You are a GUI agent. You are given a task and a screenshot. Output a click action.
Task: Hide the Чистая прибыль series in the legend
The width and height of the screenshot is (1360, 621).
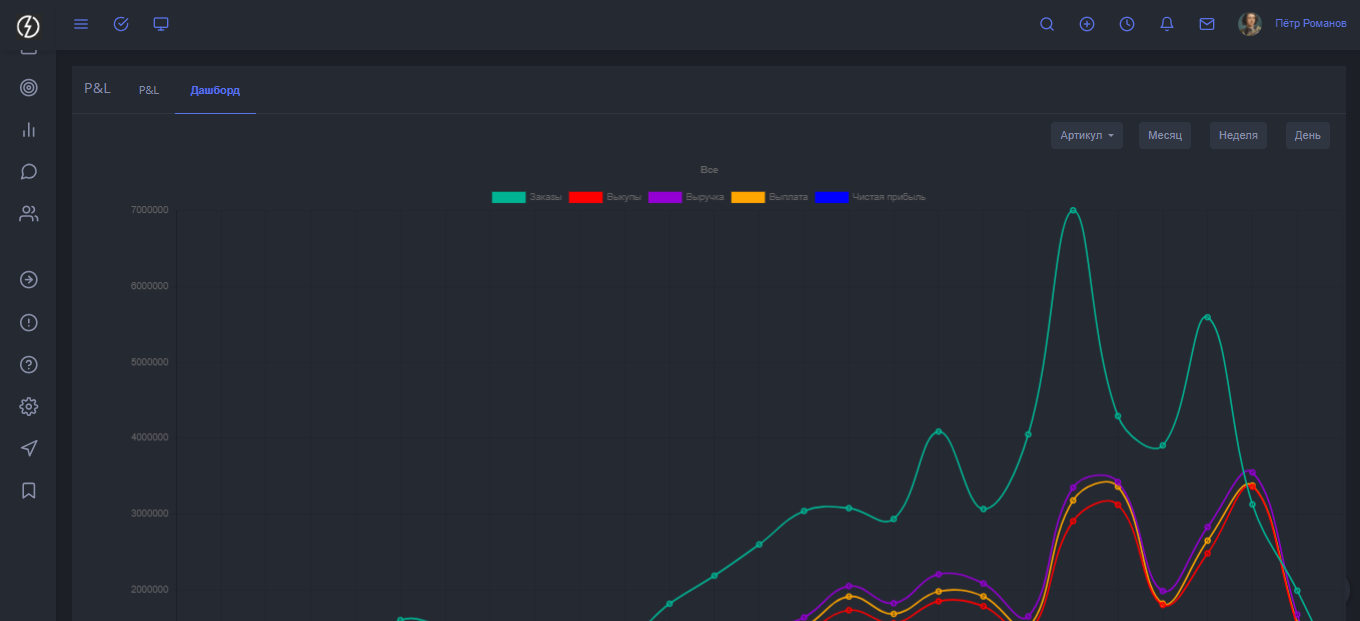[871, 197]
